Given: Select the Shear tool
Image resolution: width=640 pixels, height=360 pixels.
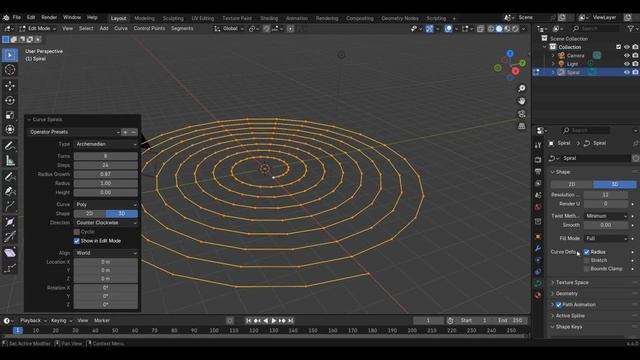Looking at the screenshot, I should (x=10, y=253).
